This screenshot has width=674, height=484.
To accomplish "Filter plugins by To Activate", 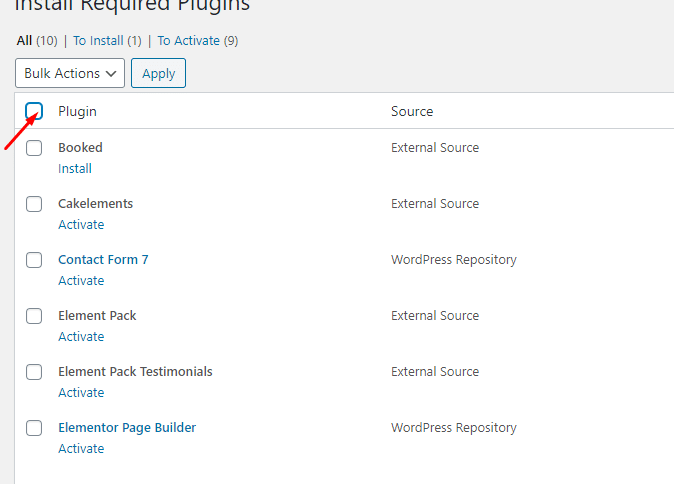I will point(188,41).
